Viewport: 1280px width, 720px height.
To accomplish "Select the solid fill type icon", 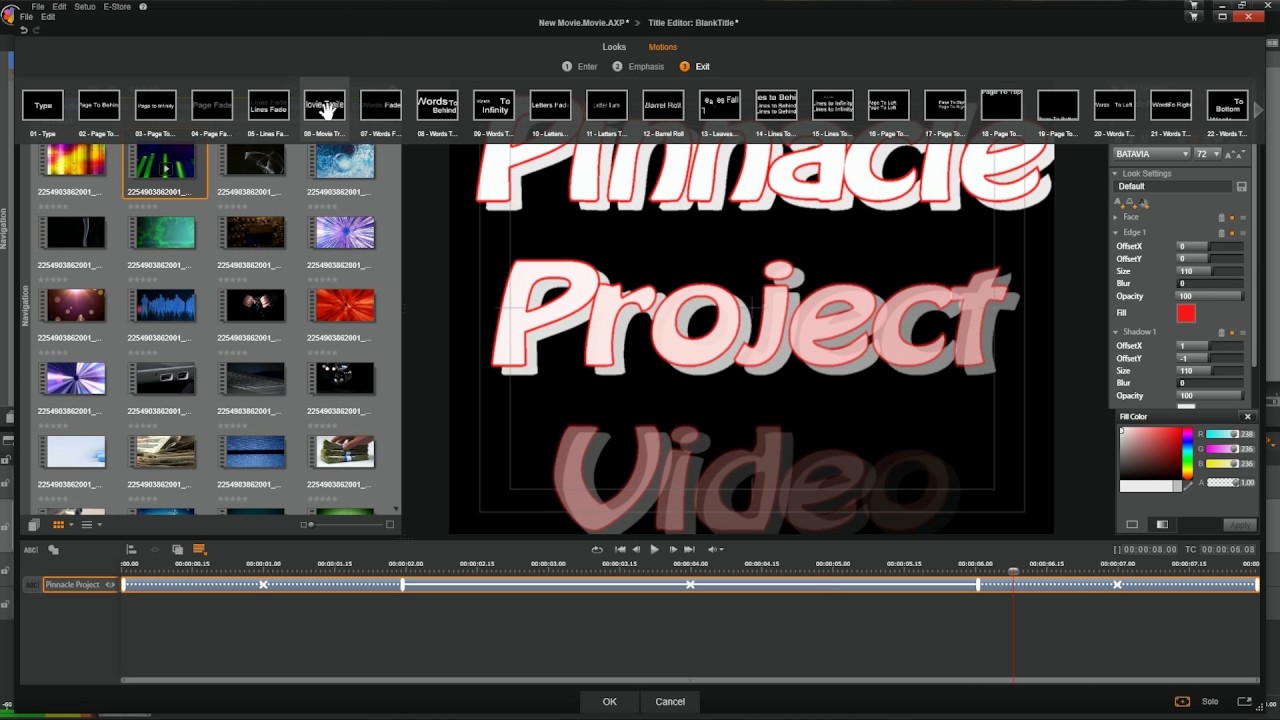I will [1132, 524].
